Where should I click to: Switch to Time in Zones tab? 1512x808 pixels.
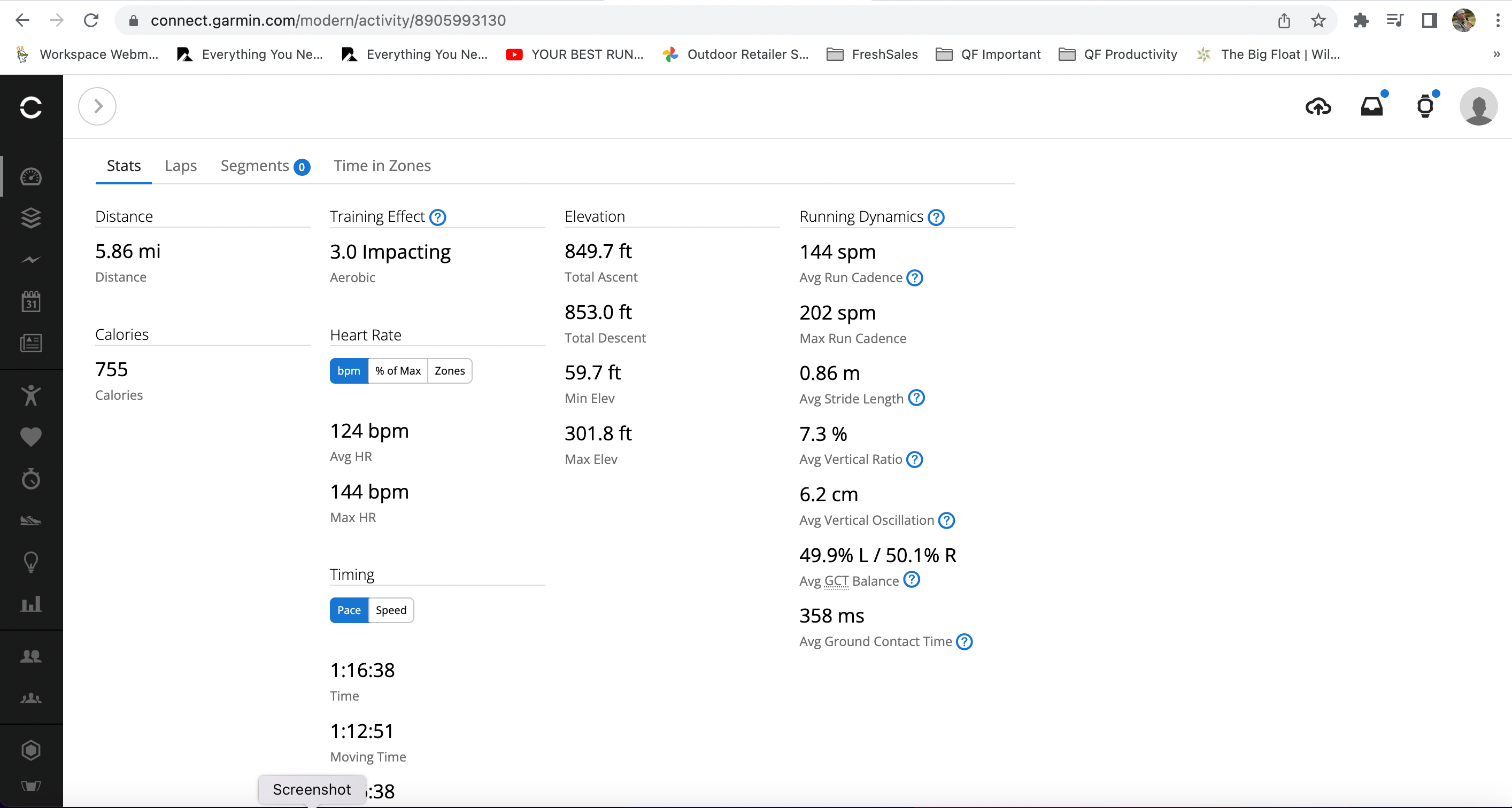(x=382, y=166)
